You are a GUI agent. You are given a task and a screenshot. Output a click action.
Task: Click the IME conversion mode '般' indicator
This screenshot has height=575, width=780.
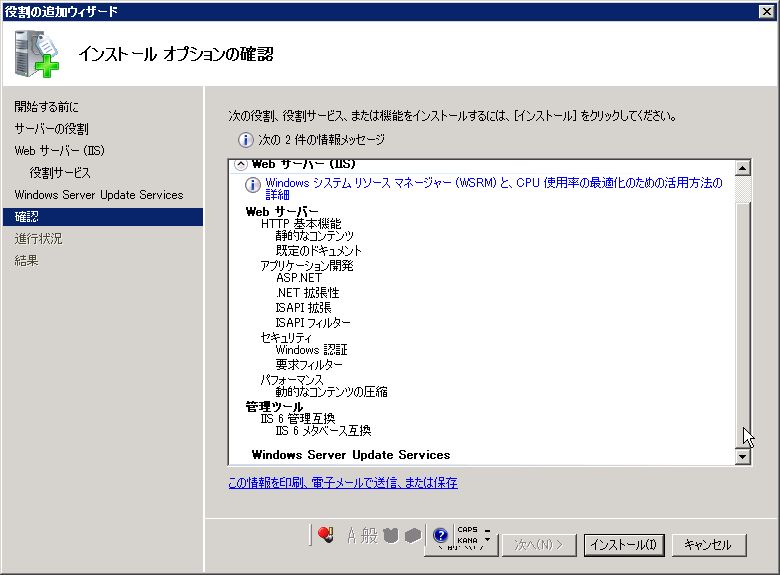[x=369, y=536]
